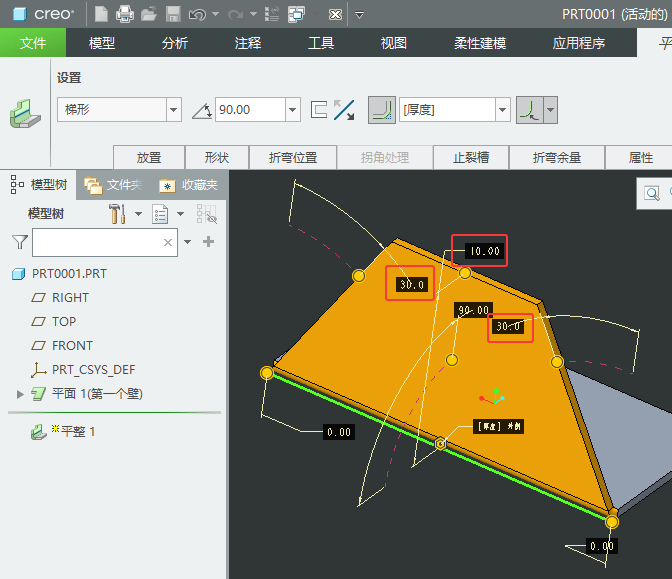
Task: Click the bend angle icon
Action: click(202, 111)
